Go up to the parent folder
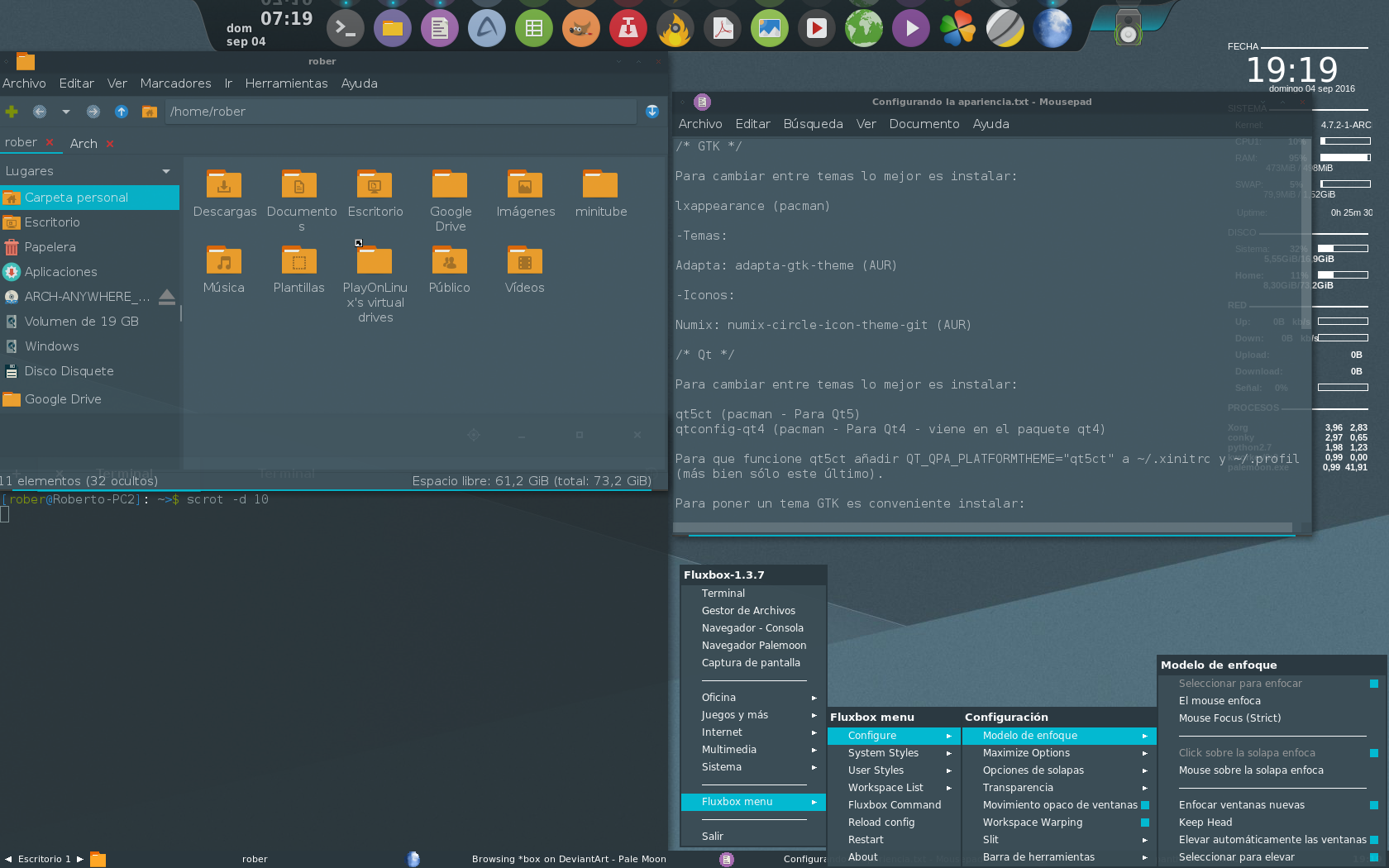Viewport: 1389px width, 868px height. 122,112
